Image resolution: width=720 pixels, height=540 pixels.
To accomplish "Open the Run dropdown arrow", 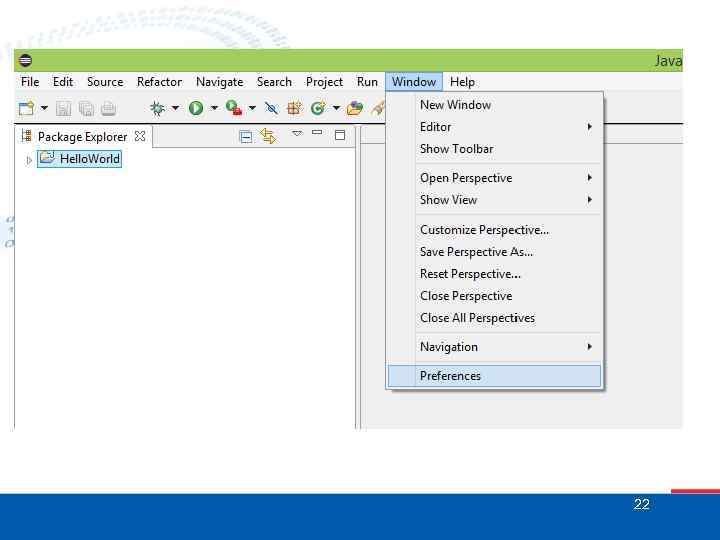I will tap(214, 108).
